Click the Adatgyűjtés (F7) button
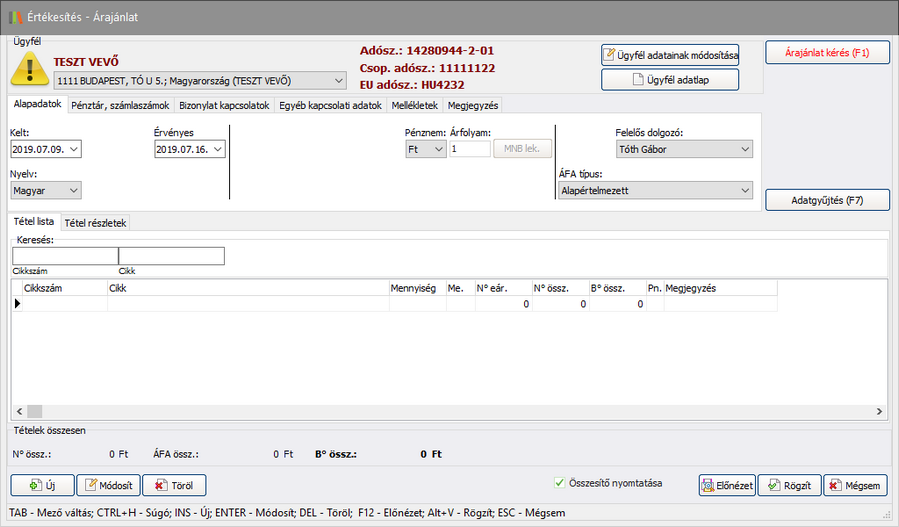The width and height of the screenshot is (899, 527). (x=827, y=200)
